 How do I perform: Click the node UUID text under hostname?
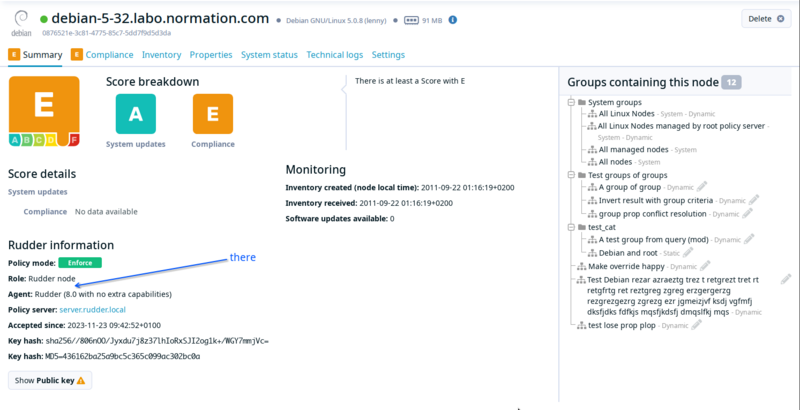coord(107,33)
